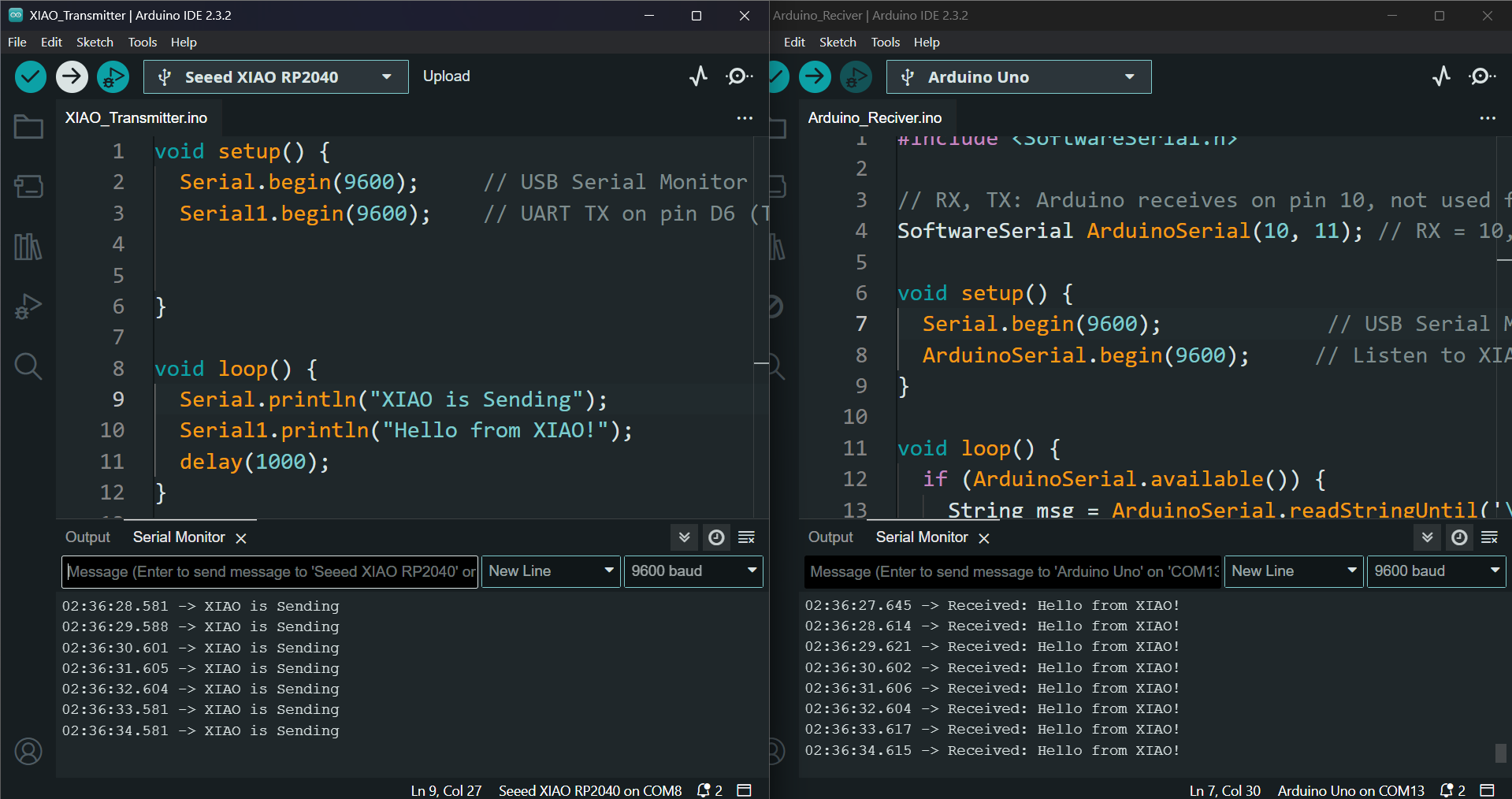Screen dimensions: 1512x799
Task: Toggle autoscroll in XIAO Serial Monitor
Action: [x=685, y=537]
